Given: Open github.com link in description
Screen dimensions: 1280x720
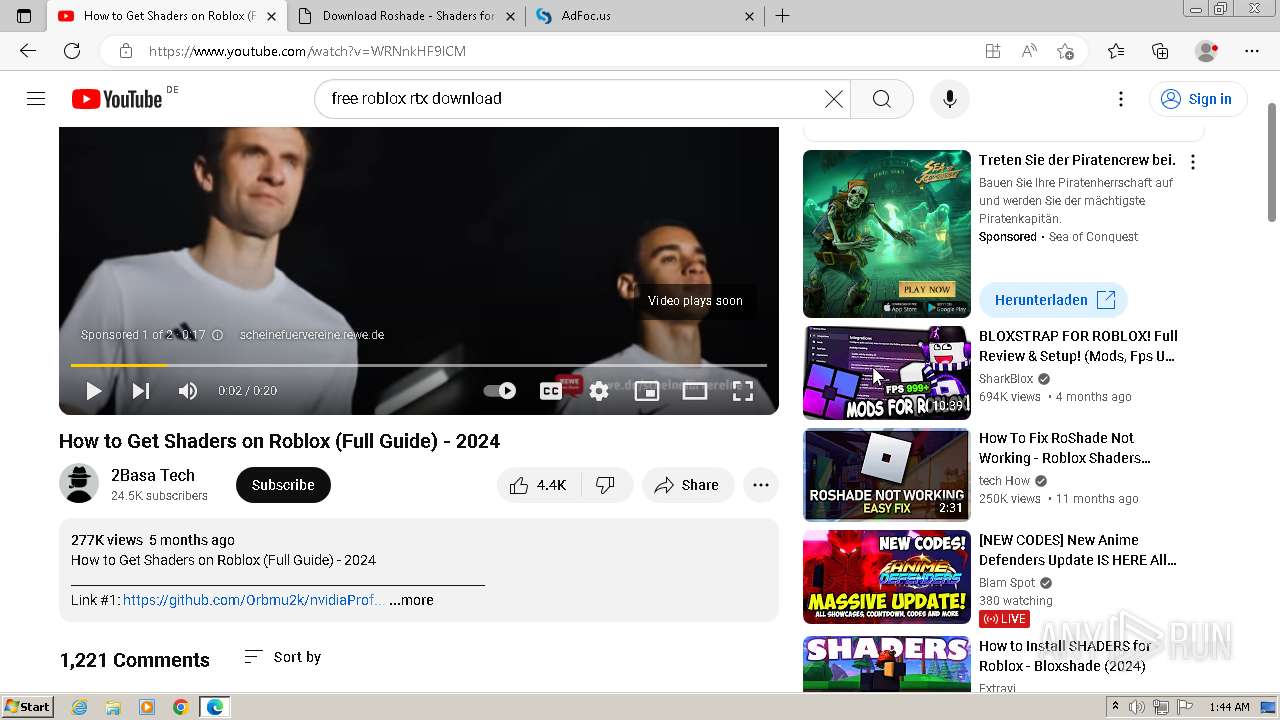Looking at the screenshot, I should click(x=252, y=600).
